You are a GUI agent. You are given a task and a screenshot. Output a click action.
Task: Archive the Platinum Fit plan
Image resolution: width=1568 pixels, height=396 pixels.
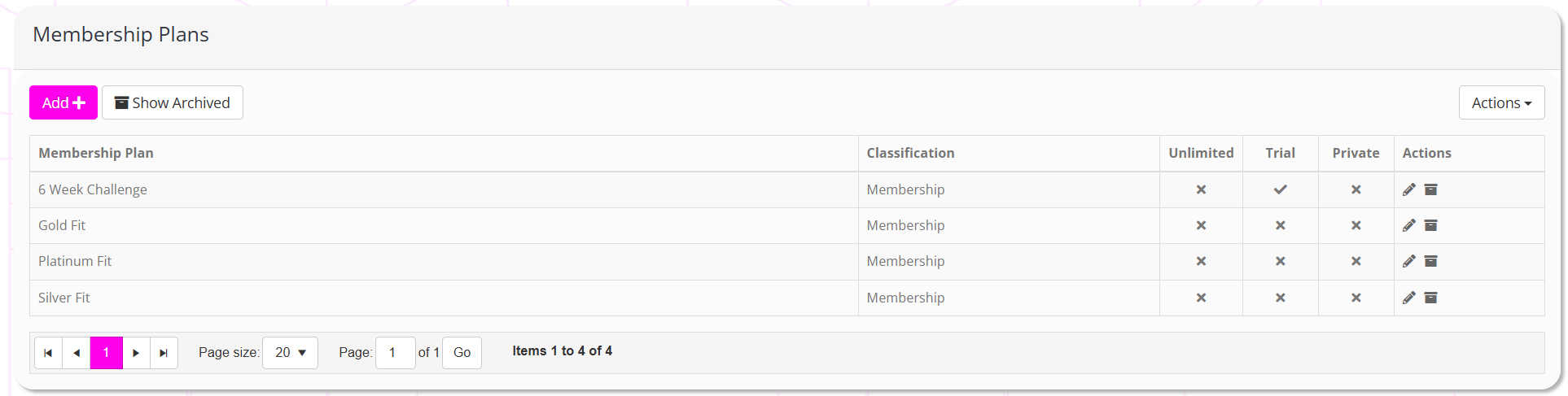point(1430,261)
